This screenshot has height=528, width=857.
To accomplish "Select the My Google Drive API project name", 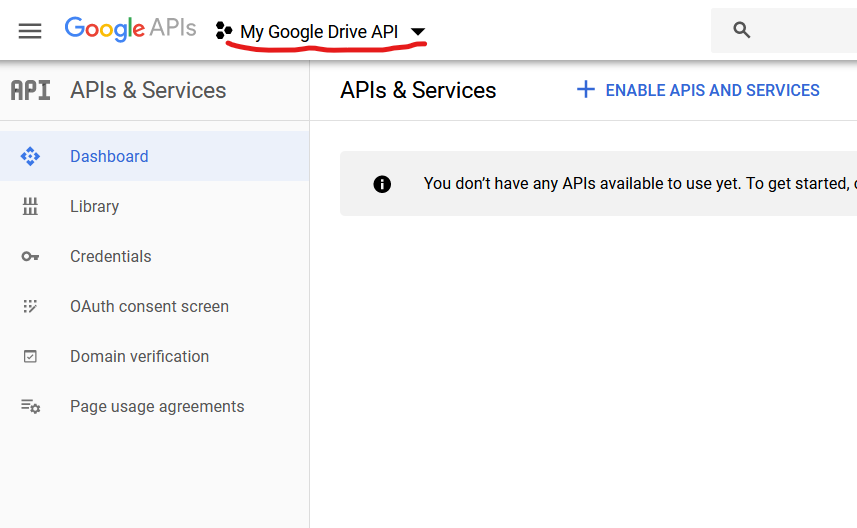I will coord(318,32).
